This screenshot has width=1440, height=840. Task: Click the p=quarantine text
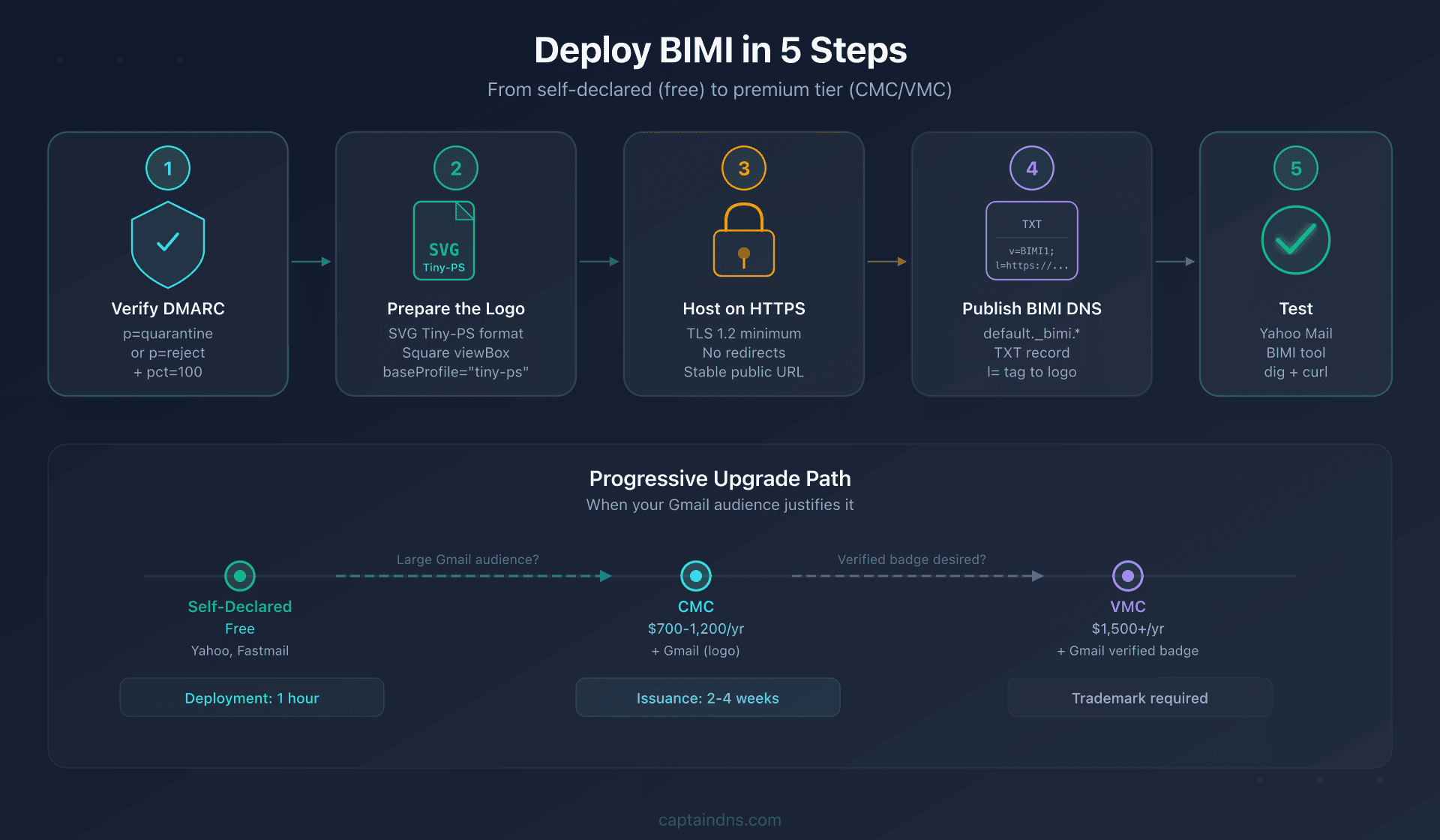[168, 333]
